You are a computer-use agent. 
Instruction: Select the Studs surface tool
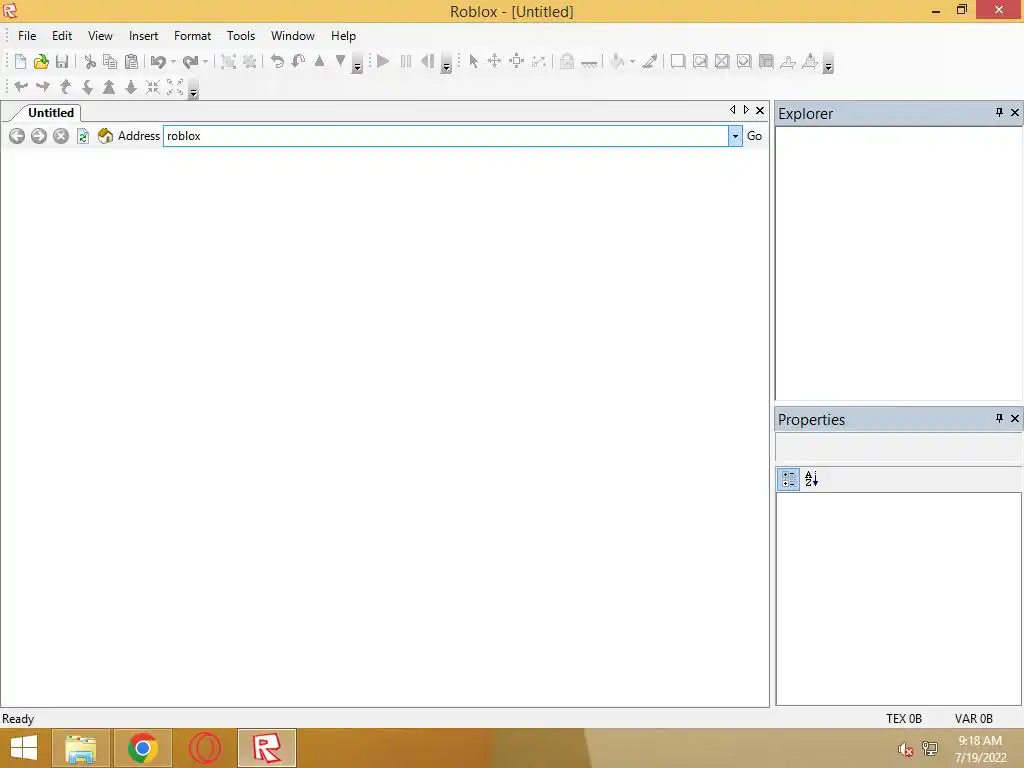pyautogui.click(x=744, y=61)
